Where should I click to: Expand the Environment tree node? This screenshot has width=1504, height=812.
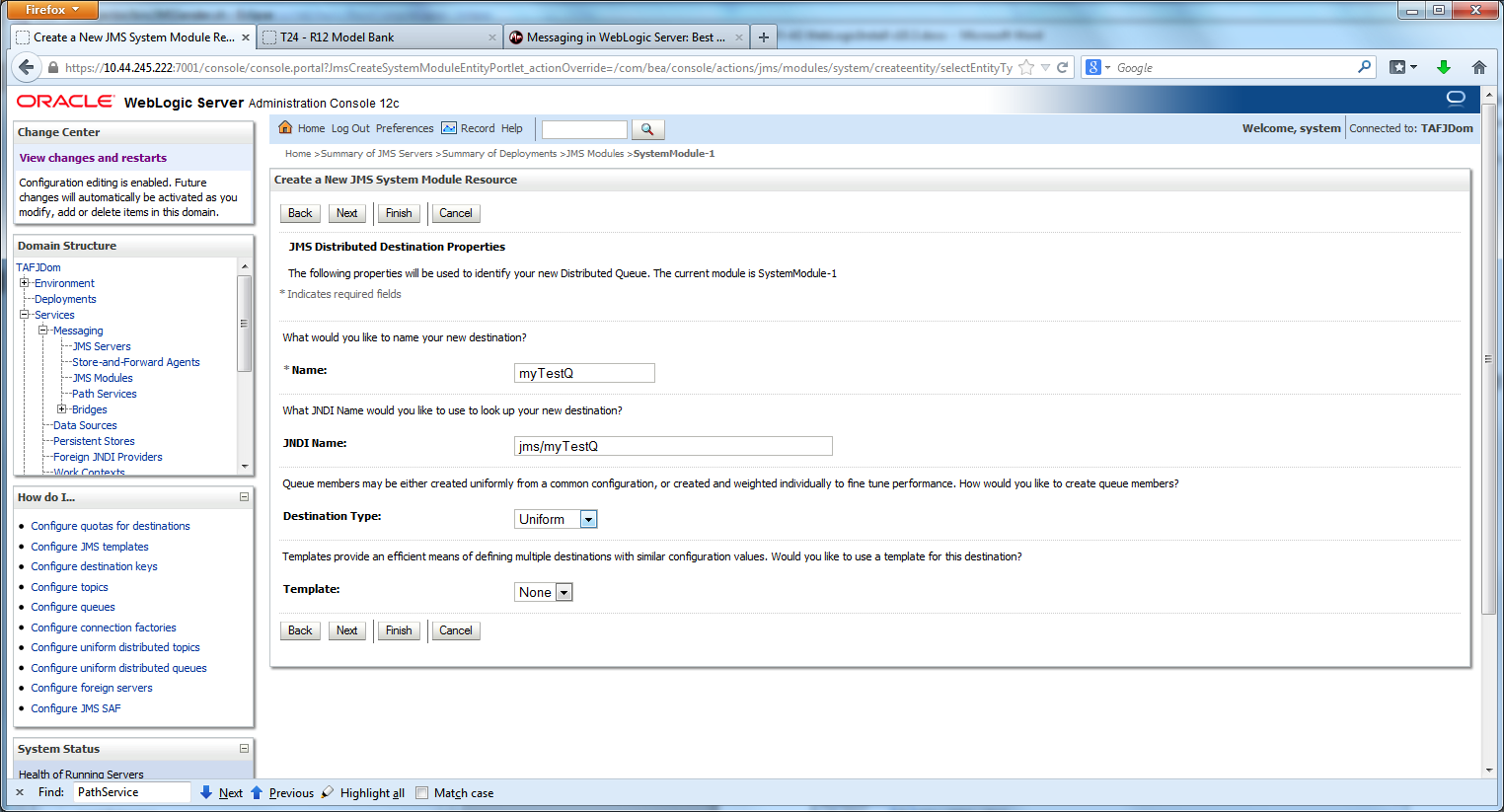25,283
